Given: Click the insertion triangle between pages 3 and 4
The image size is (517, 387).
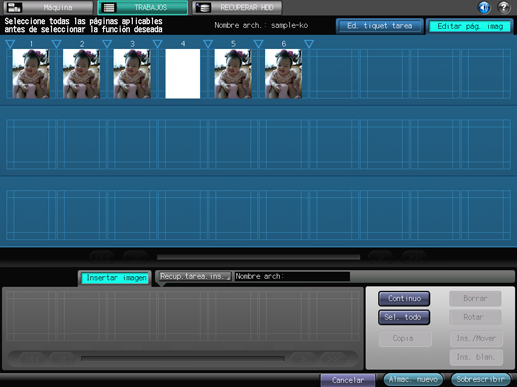Looking at the screenshot, I should tap(158, 44).
